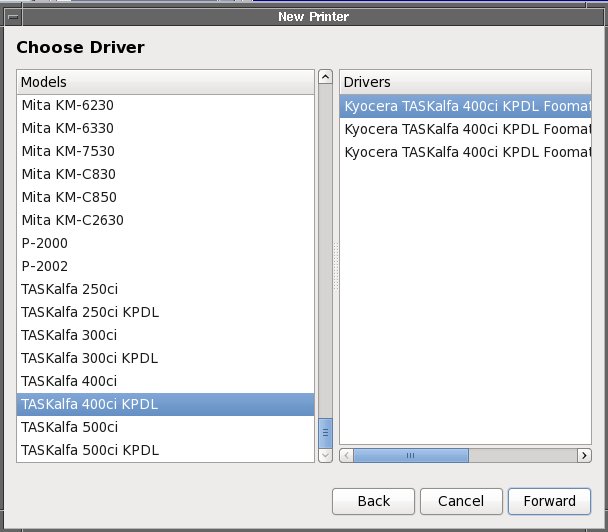Select the third driver in the Drivers list
Viewport: 608px width, 532px height.
point(465,152)
